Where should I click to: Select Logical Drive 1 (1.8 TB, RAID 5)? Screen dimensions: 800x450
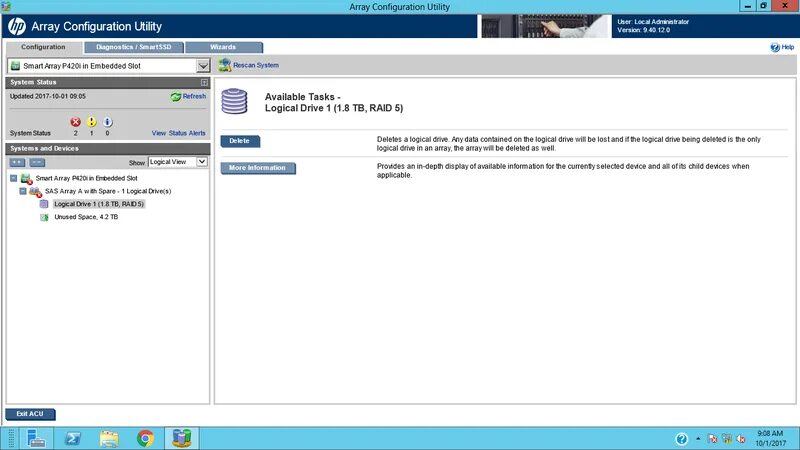pyautogui.click(x=99, y=204)
